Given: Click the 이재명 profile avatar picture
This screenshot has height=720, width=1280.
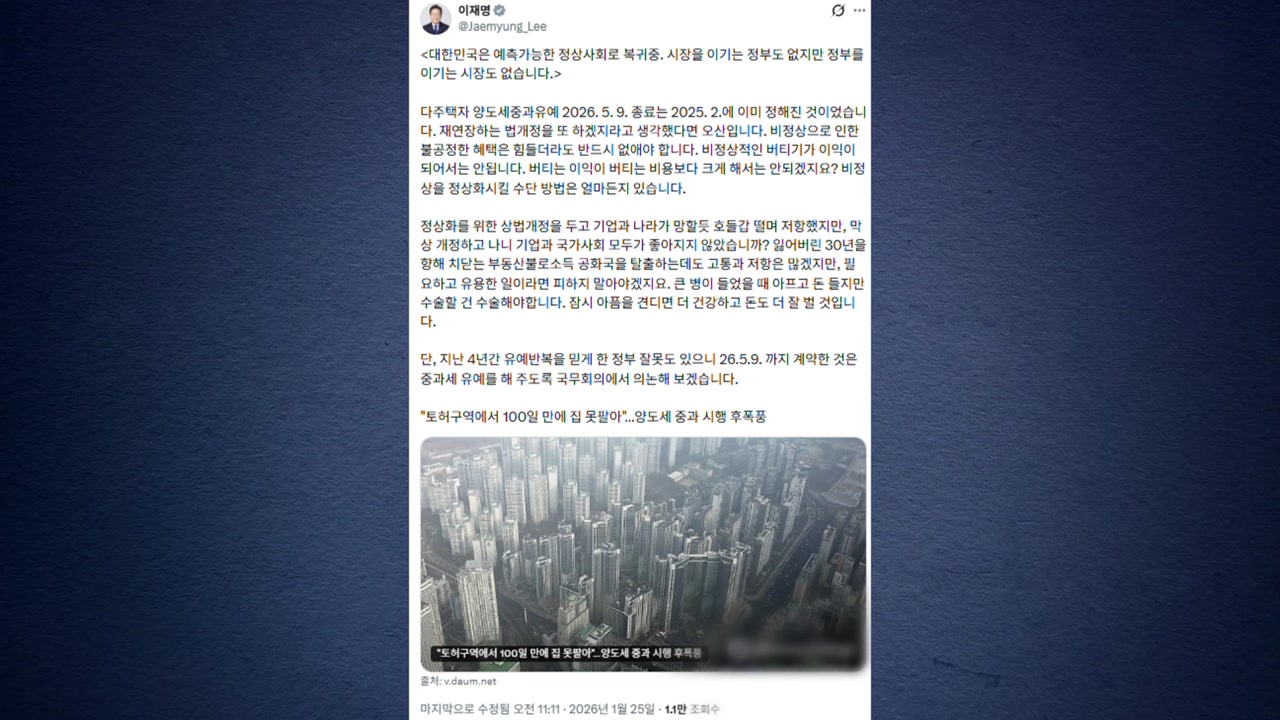Looking at the screenshot, I should (436, 19).
